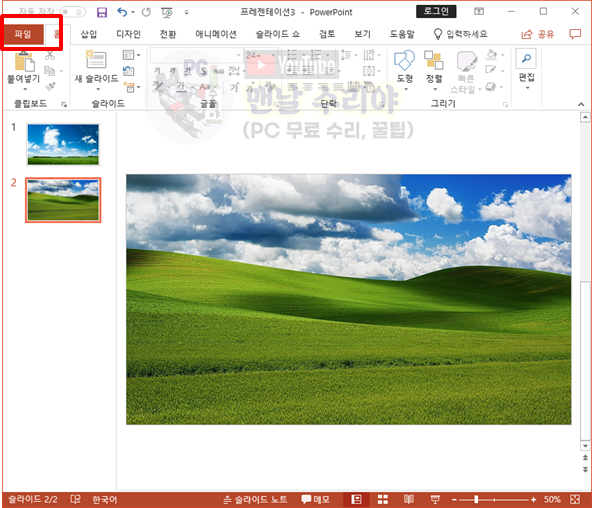Click the green hills picture on slide
Screen dimensions: 592x508
pyautogui.click(x=348, y=299)
